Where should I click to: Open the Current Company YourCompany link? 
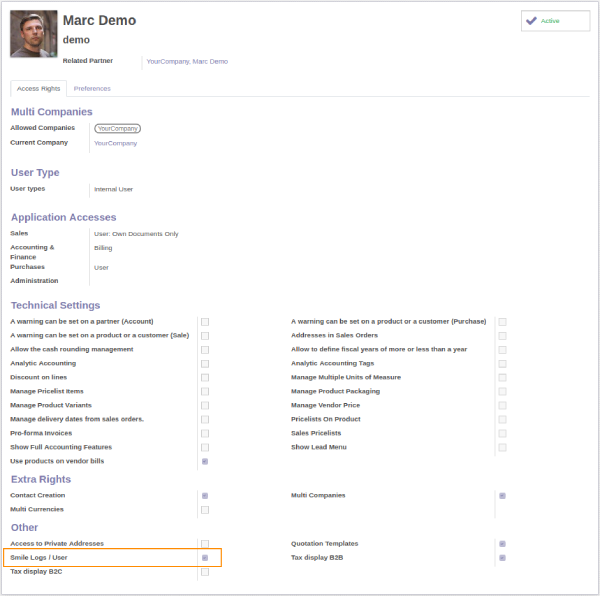[x=115, y=143]
